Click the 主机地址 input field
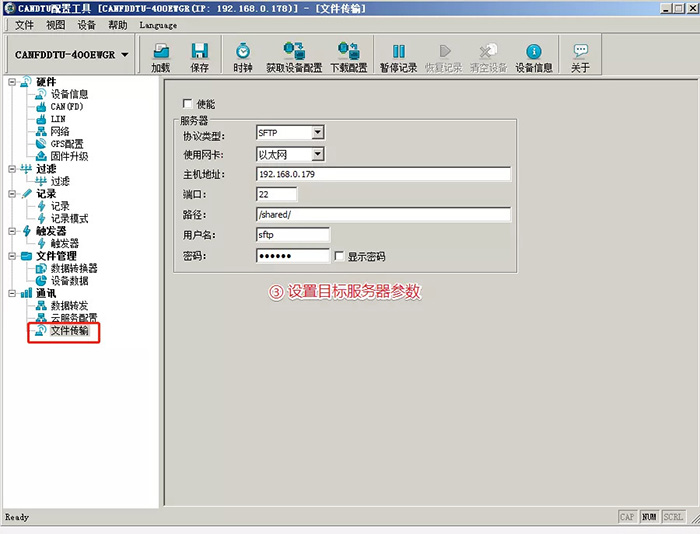 [x=383, y=174]
